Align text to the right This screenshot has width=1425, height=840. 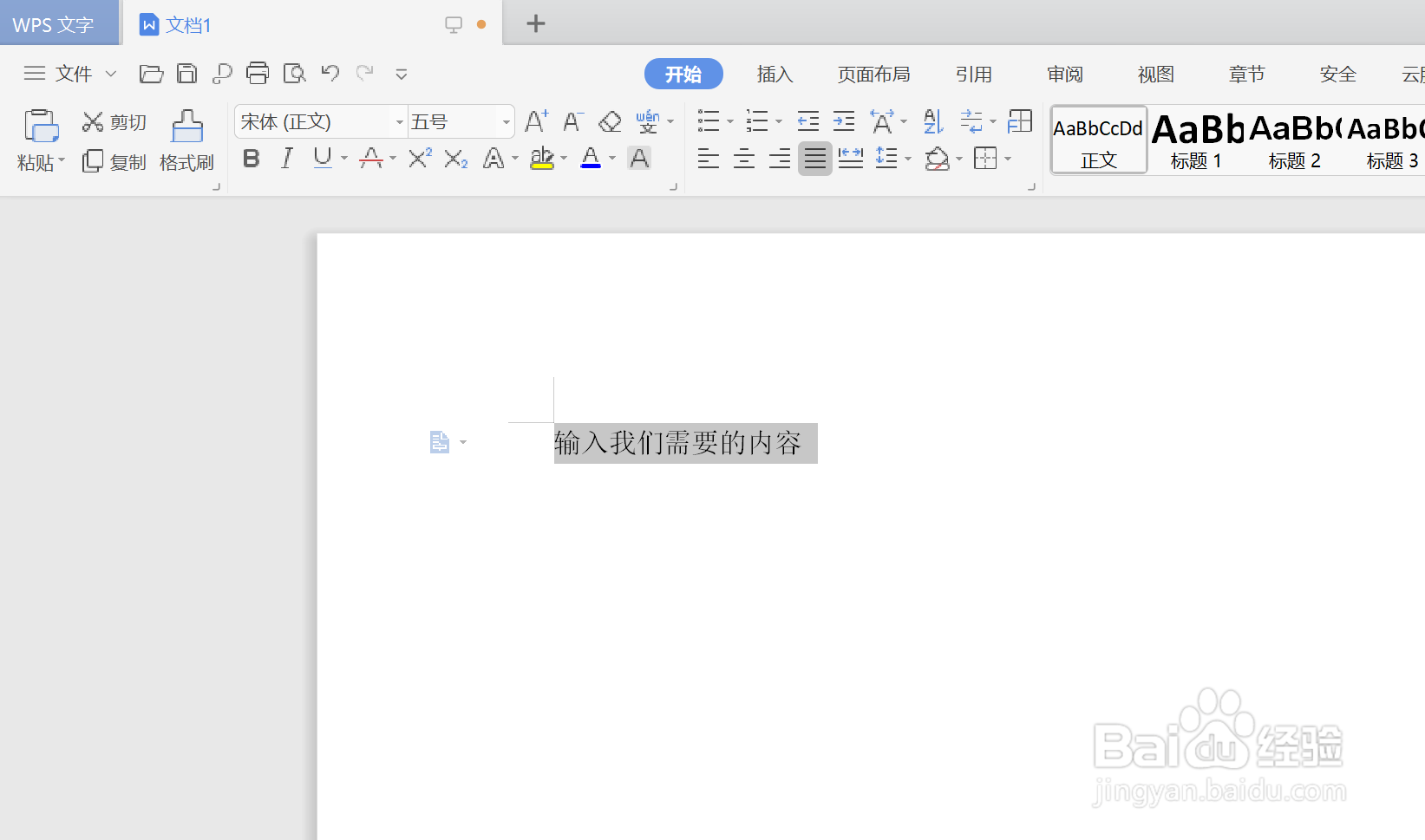(780, 159)
